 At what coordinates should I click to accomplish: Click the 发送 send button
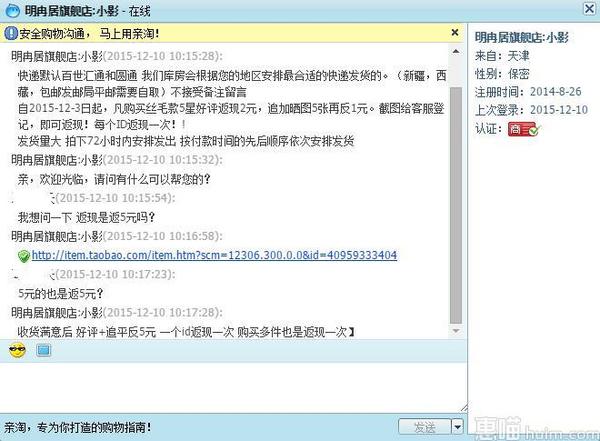[x=424, y=427]
